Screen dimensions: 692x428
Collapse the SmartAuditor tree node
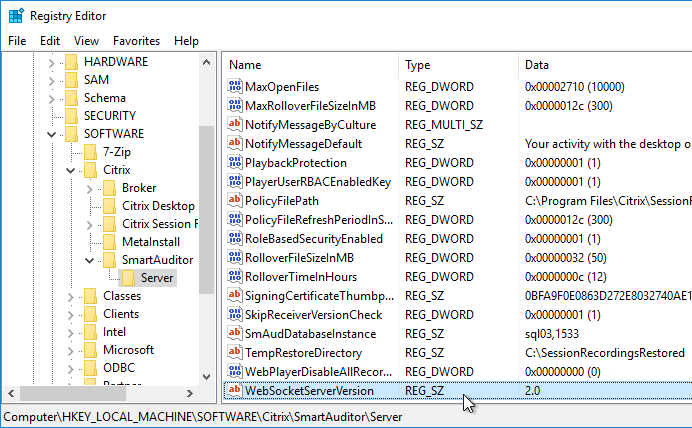point(90,260)
